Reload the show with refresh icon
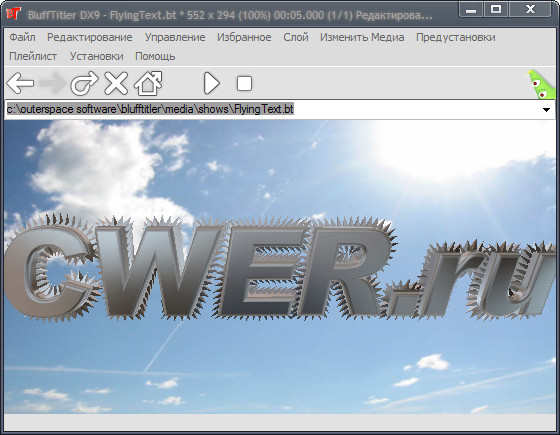The width and height of the screenshot is (560, 435). click(84, 83)
